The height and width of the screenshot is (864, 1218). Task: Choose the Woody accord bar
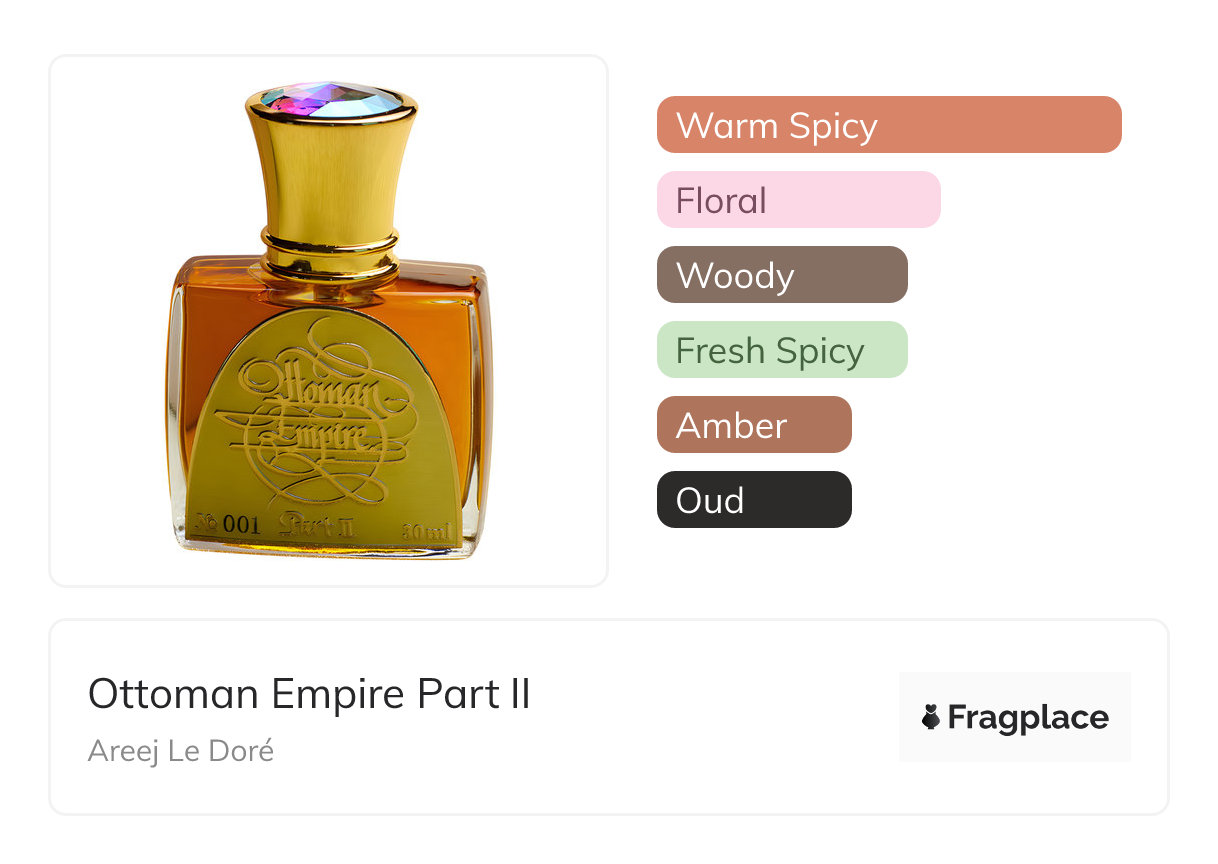point(782,275)
